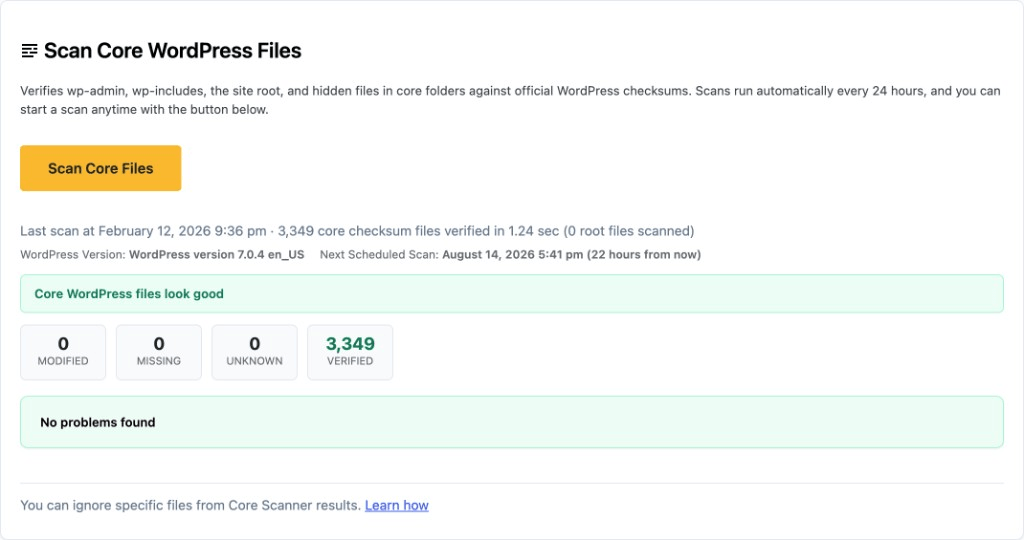Click WordPress version 7.0.4 en_US value

[216, 255]
